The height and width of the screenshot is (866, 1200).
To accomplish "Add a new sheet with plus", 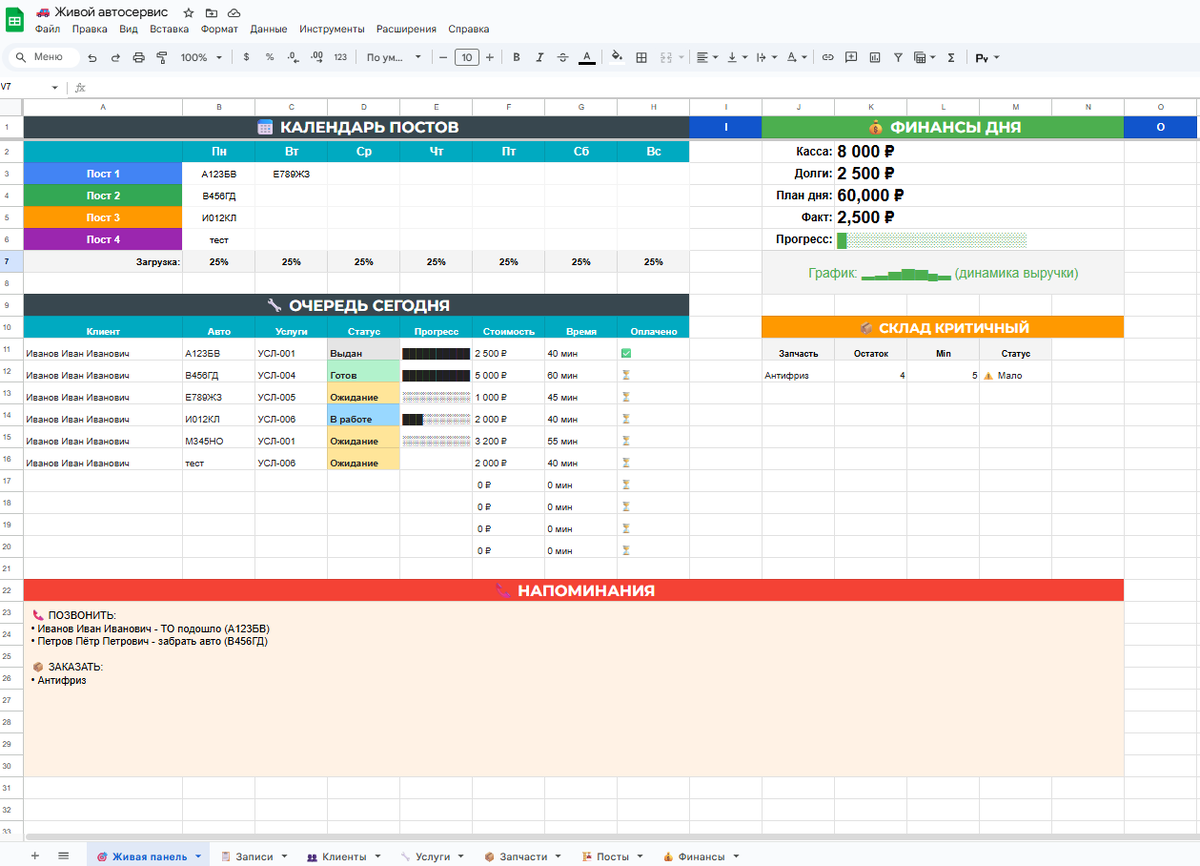I will coord(35,856).
